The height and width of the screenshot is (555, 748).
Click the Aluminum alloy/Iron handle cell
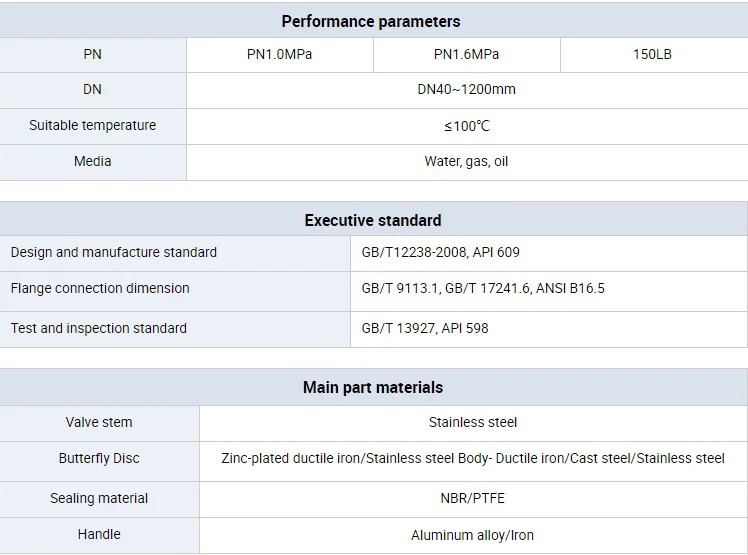[473, 535]
